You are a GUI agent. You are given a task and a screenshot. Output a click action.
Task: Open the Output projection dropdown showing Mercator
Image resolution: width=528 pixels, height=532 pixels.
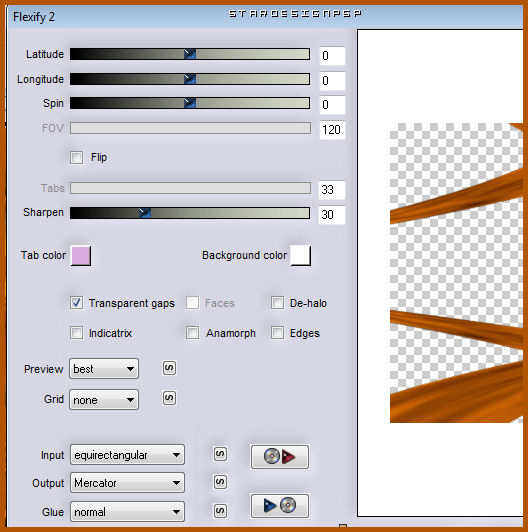tap(127, 482)
